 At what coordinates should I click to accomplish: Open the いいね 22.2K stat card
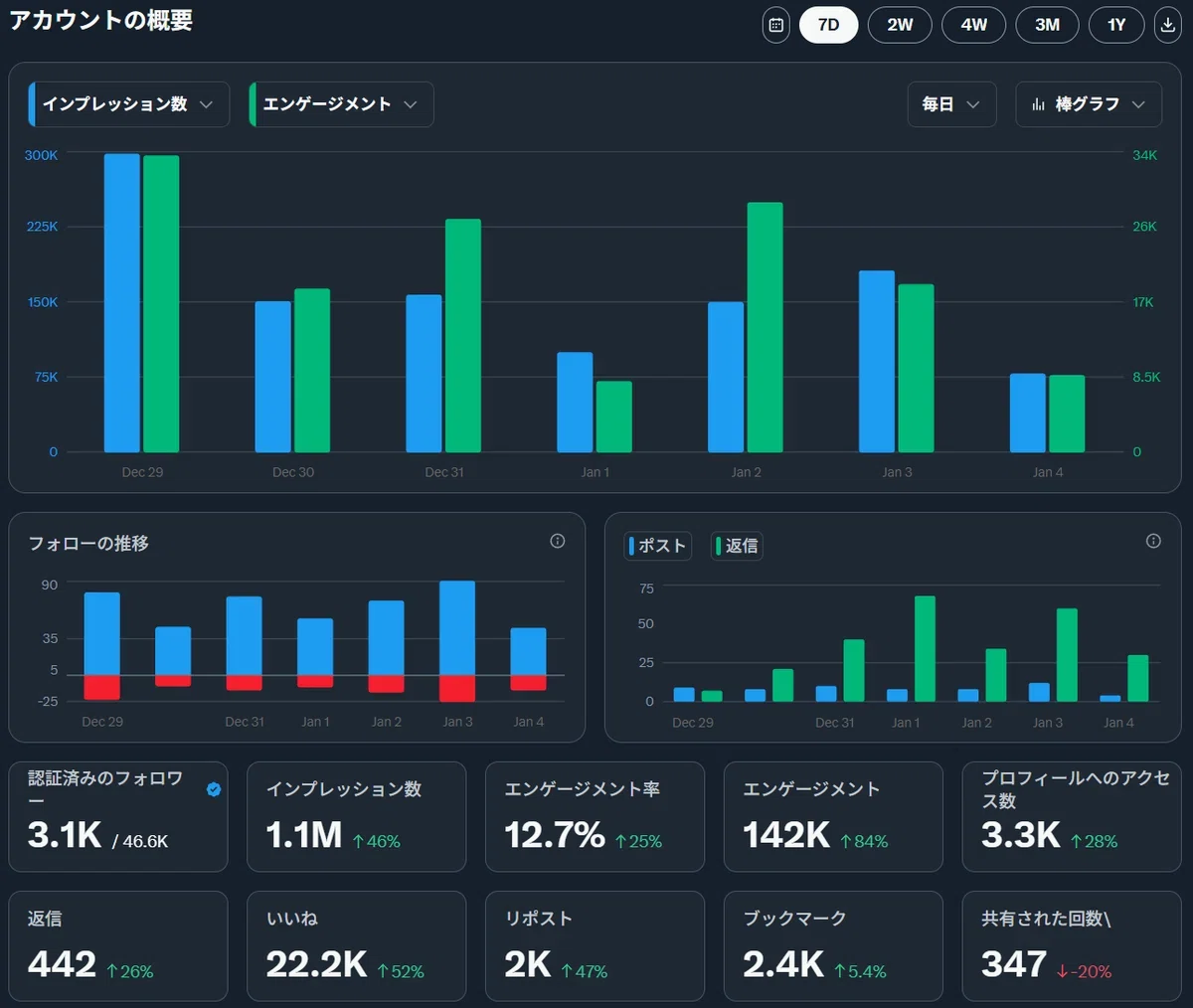coord(356,946)
